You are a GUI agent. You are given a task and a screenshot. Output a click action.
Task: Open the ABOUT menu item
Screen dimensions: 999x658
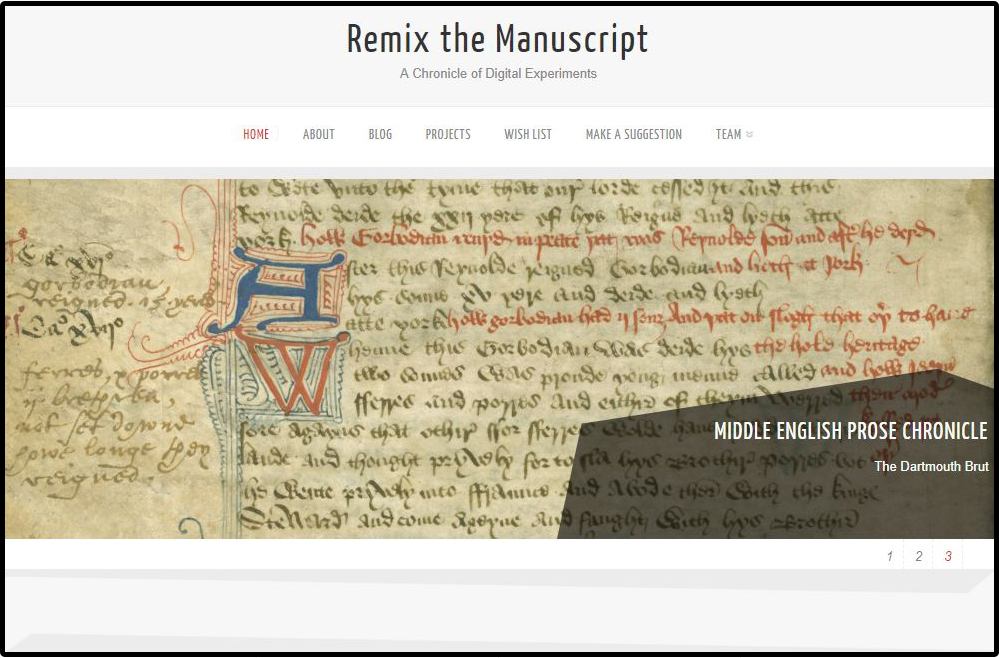click(318, 134)
